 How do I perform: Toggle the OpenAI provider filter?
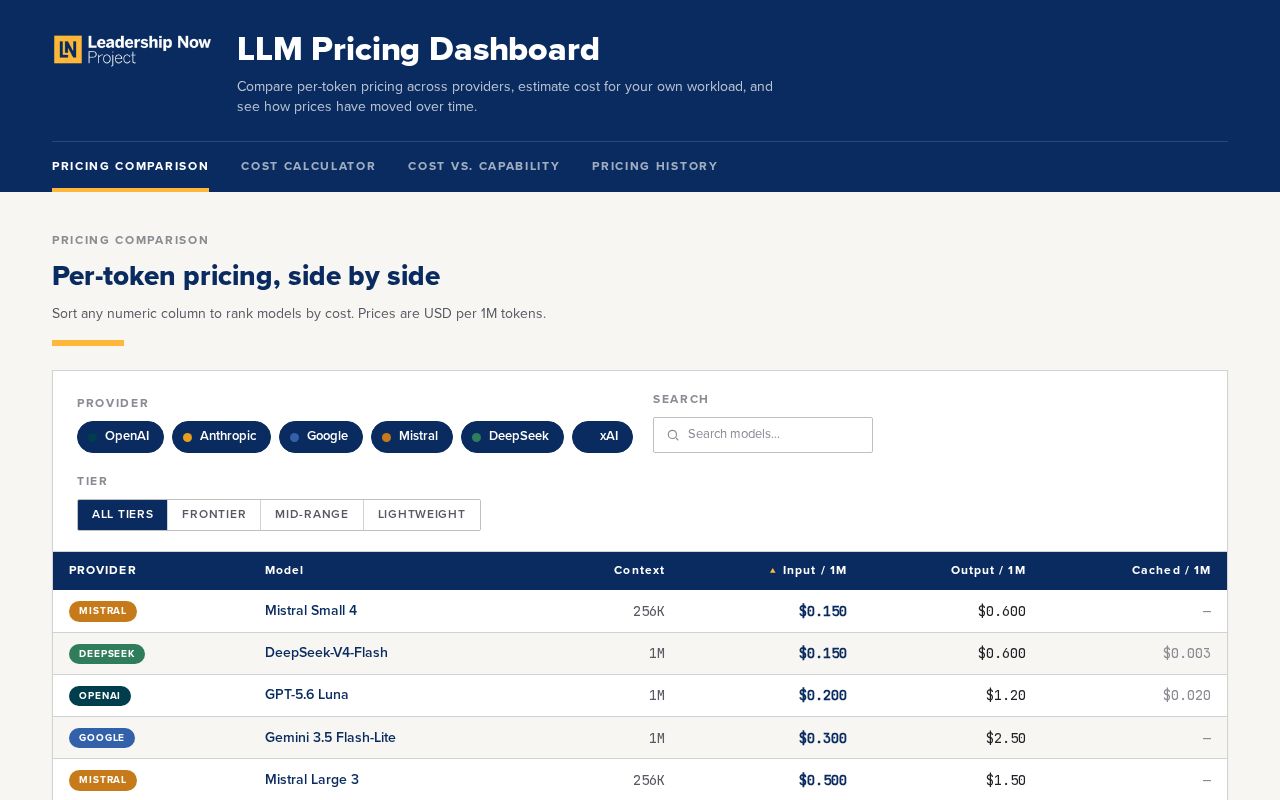click(x=120, y=437)
